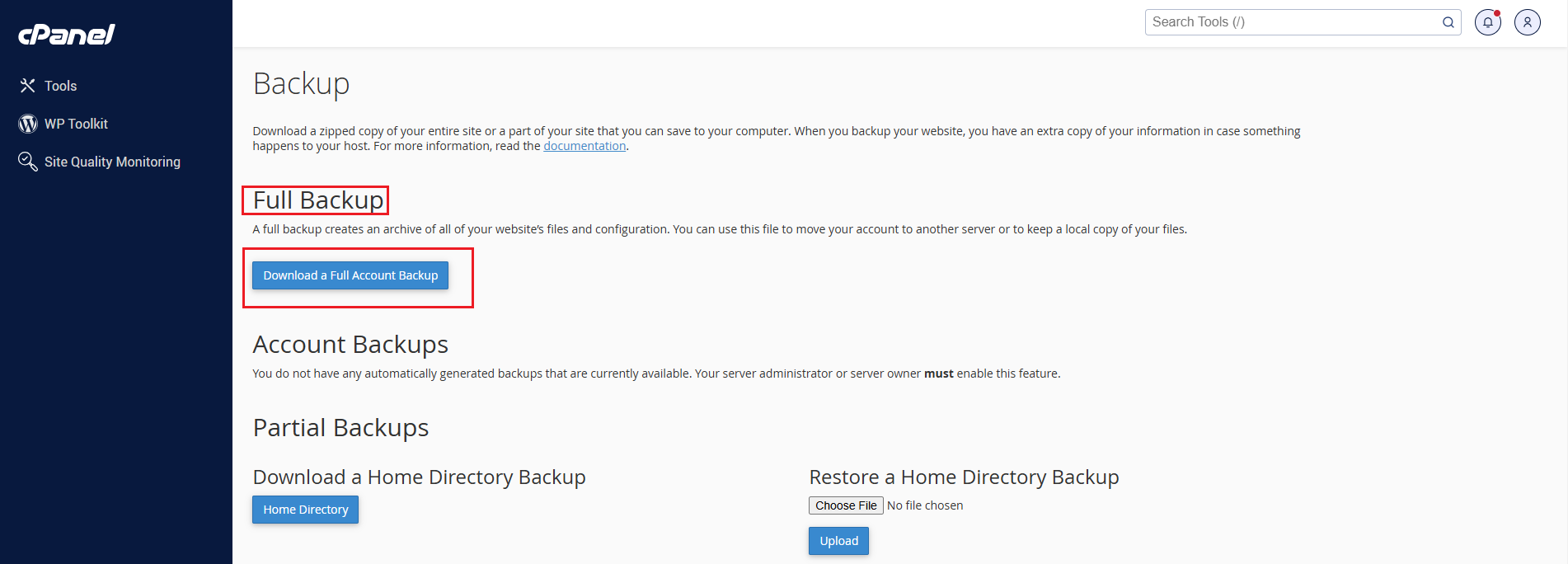
Task: Click the Site Quality Monitoring magnifier icon
Action: click(x=28, y=162)
